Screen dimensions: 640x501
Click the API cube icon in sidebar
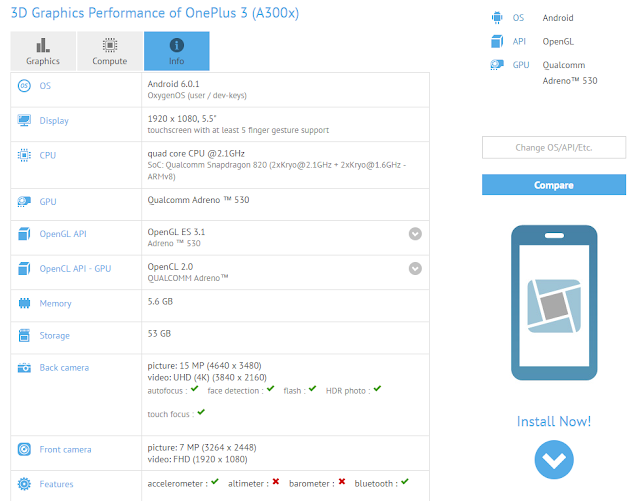[497, 41]
